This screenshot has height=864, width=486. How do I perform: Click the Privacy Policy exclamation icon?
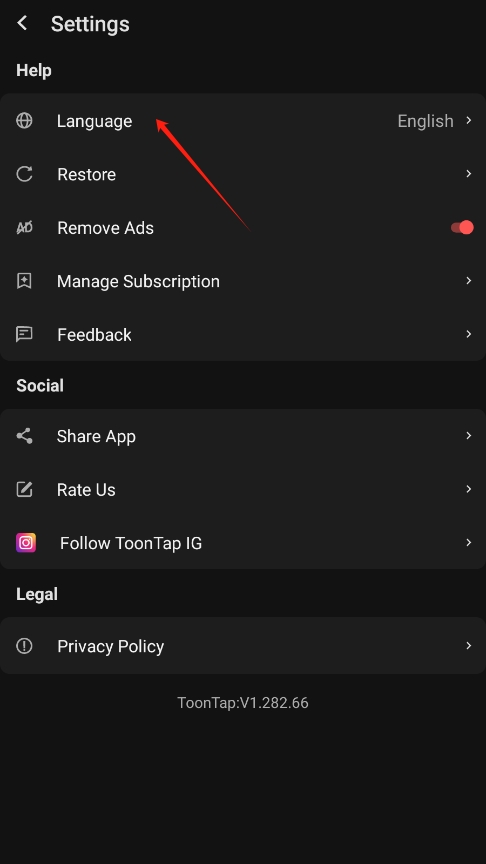[x=24, y=646]
